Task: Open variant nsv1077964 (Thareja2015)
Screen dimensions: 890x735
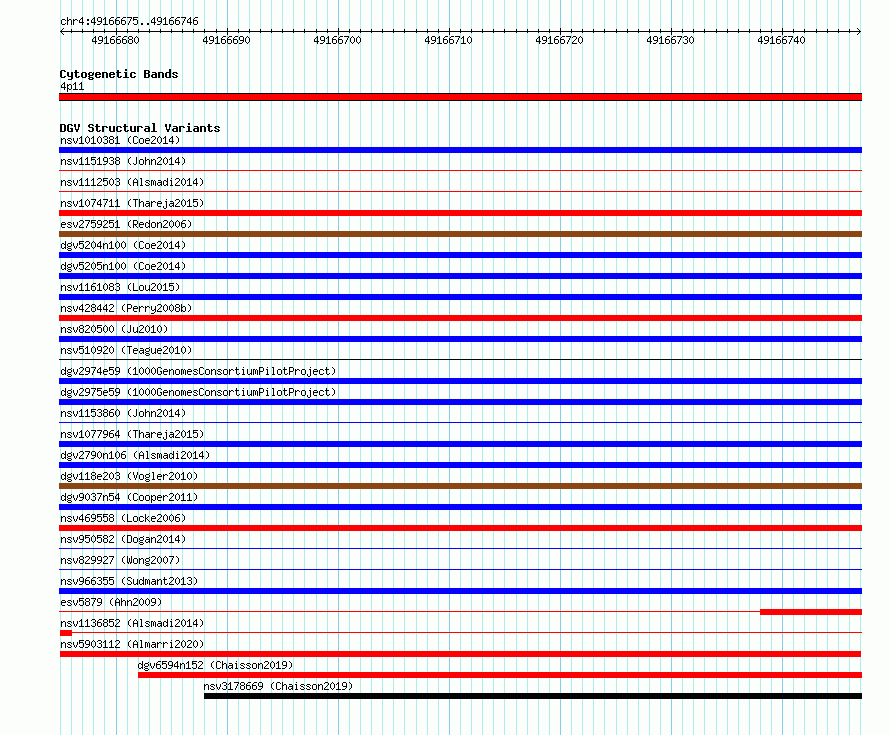Action: (132, 434)
